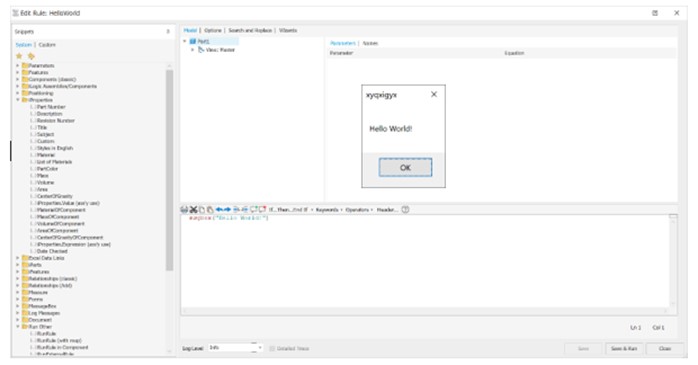Viewport: 698px width, 365px height.
Task: Click the Close button at bottom right
Action: pos(665,349)
